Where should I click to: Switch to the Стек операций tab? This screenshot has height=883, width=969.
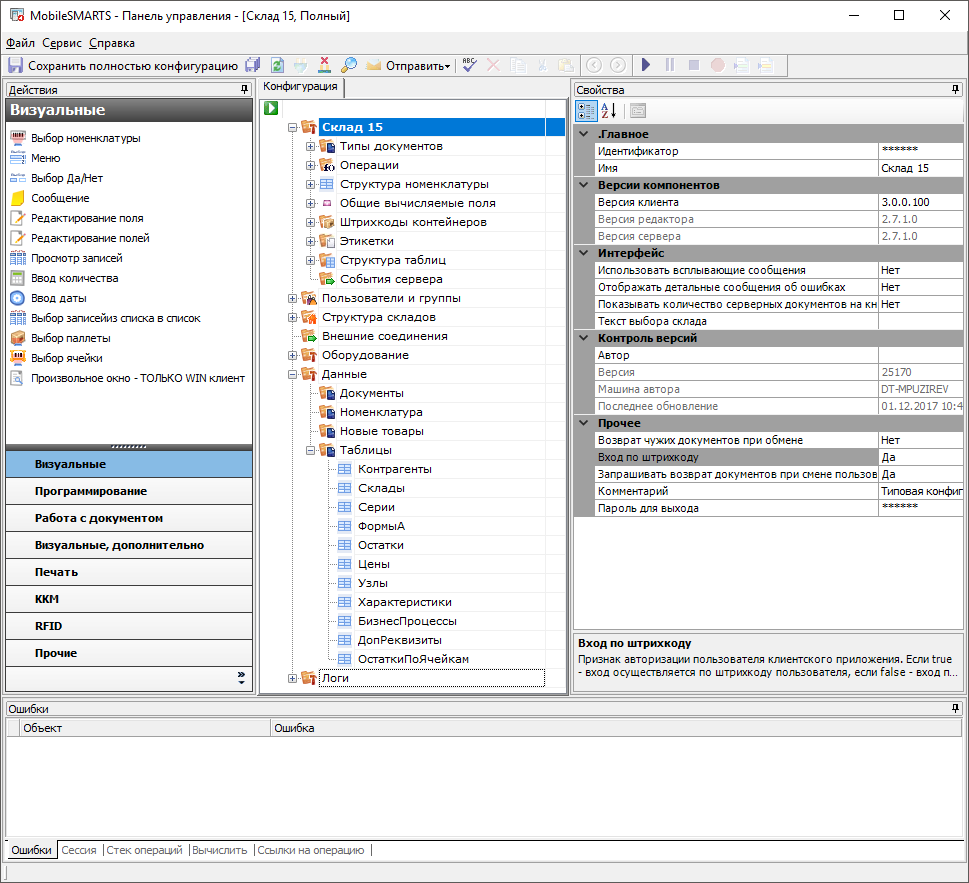click(x=145, y=850)
